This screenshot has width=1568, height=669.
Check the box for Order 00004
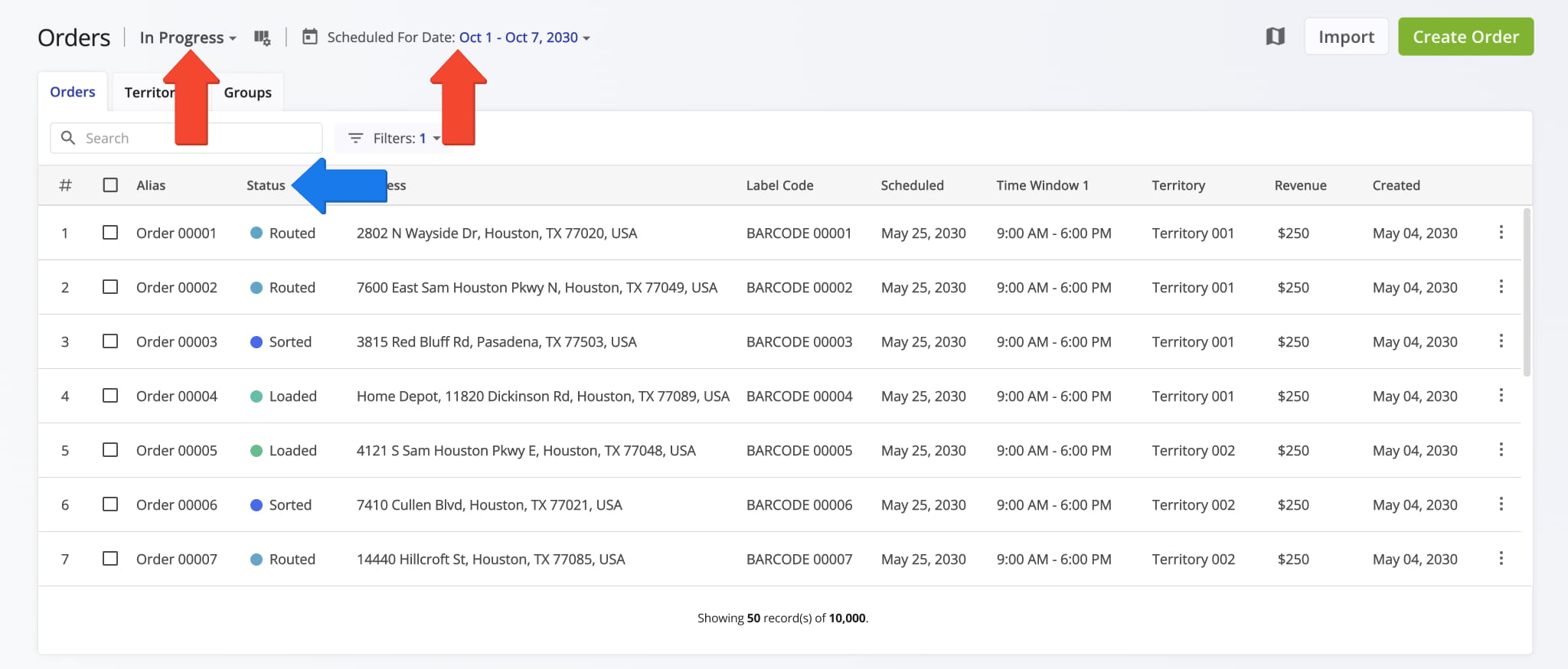pyautogui.click(x=110, y=395)
